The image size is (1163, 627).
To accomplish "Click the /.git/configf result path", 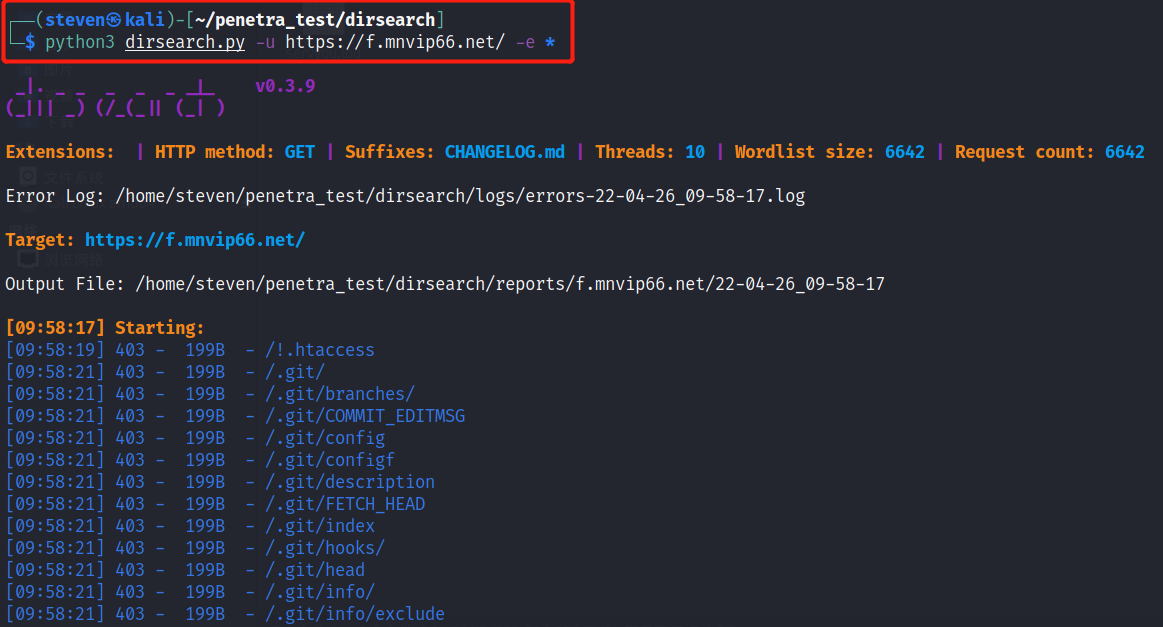I will 330,460.
